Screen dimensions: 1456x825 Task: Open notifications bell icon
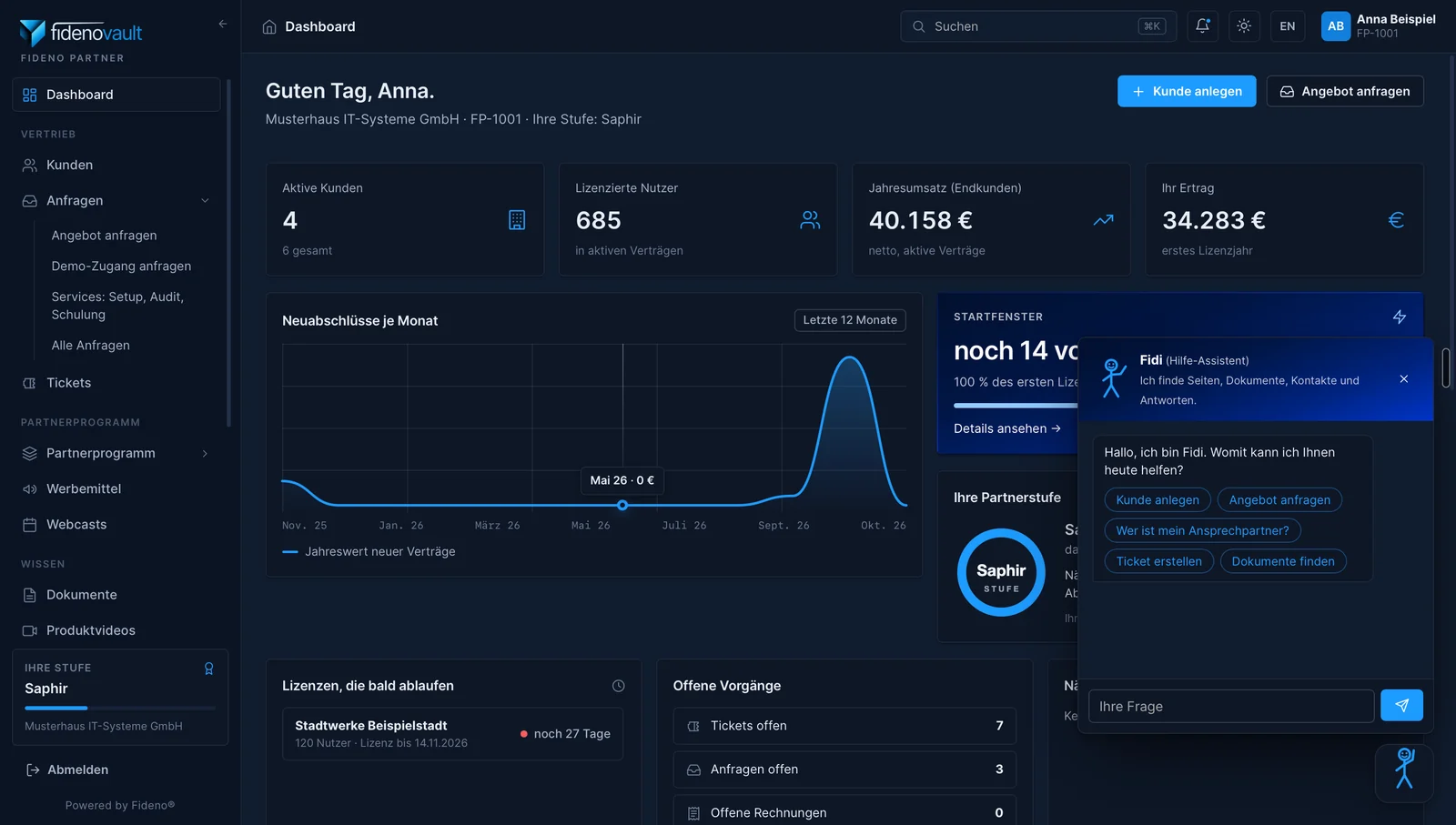click(1202, 26)
